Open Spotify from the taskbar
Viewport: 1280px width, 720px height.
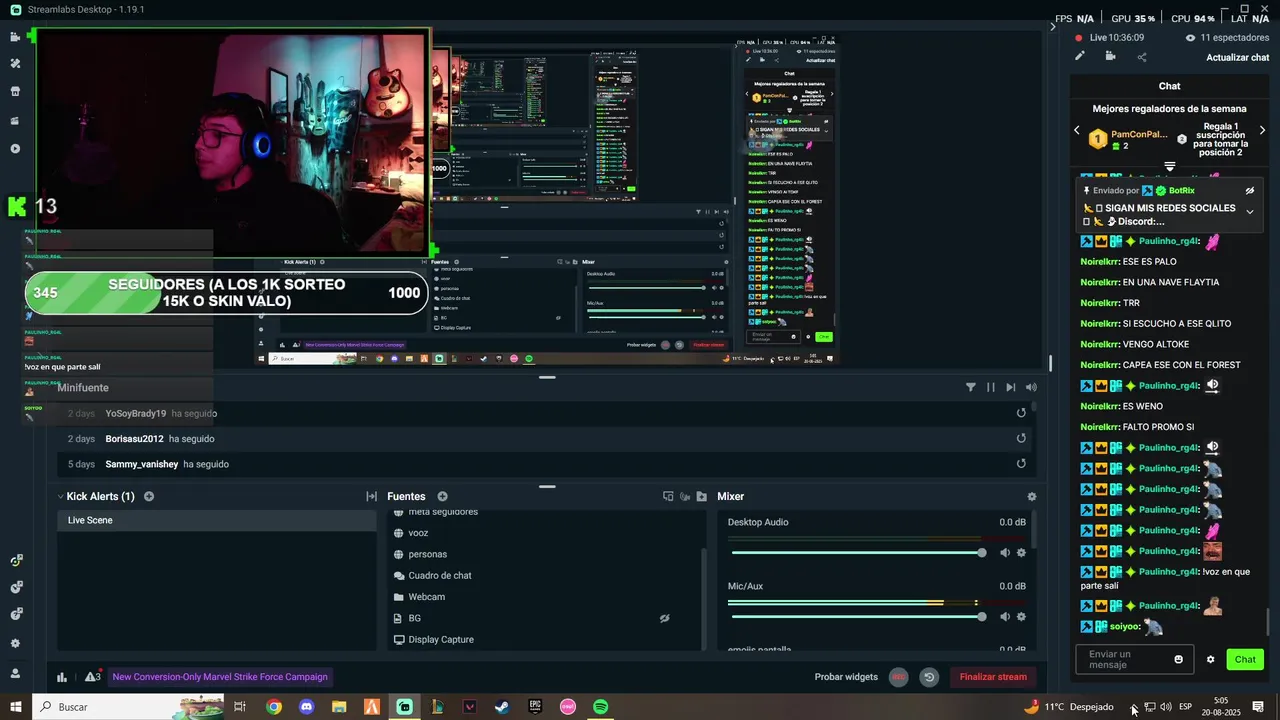pyautogui.click(x=600, y=707)
